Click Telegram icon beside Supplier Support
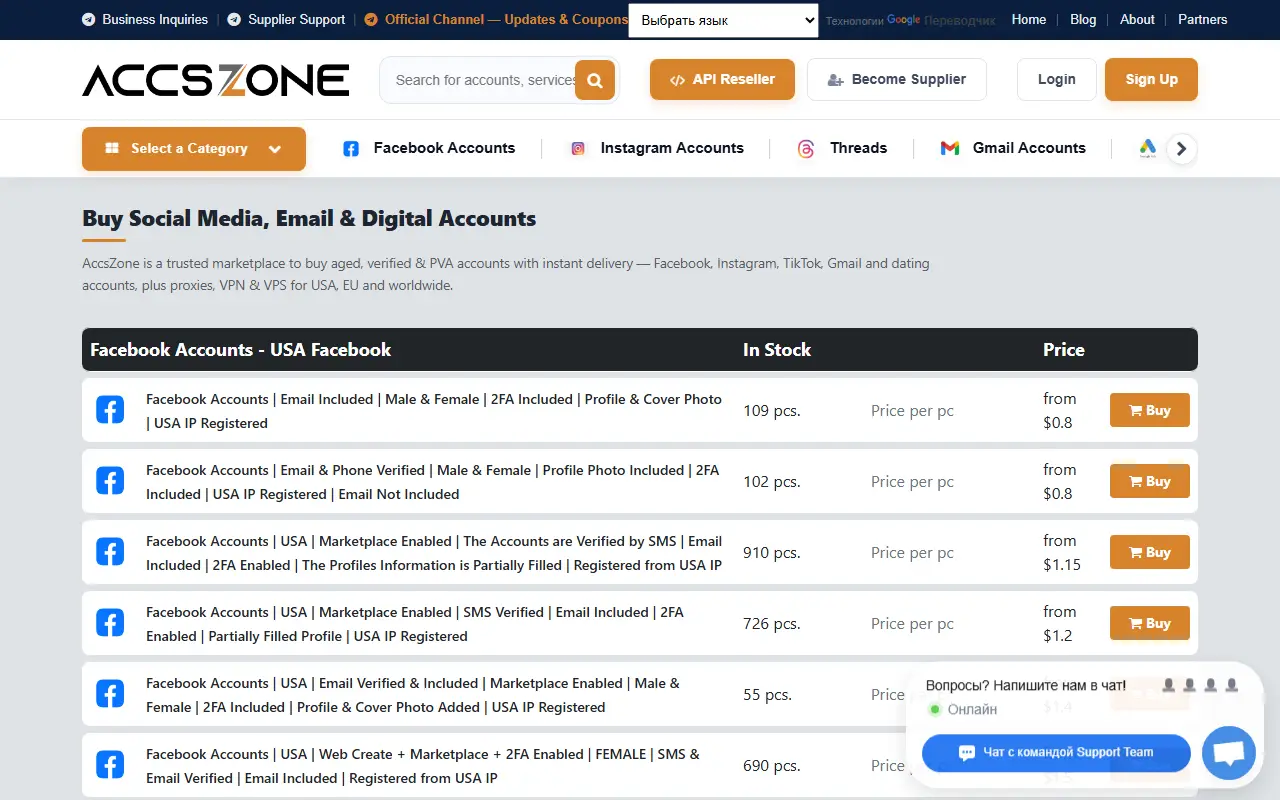Viewport: 1280px width, 800px height. [x=234, y=19]
